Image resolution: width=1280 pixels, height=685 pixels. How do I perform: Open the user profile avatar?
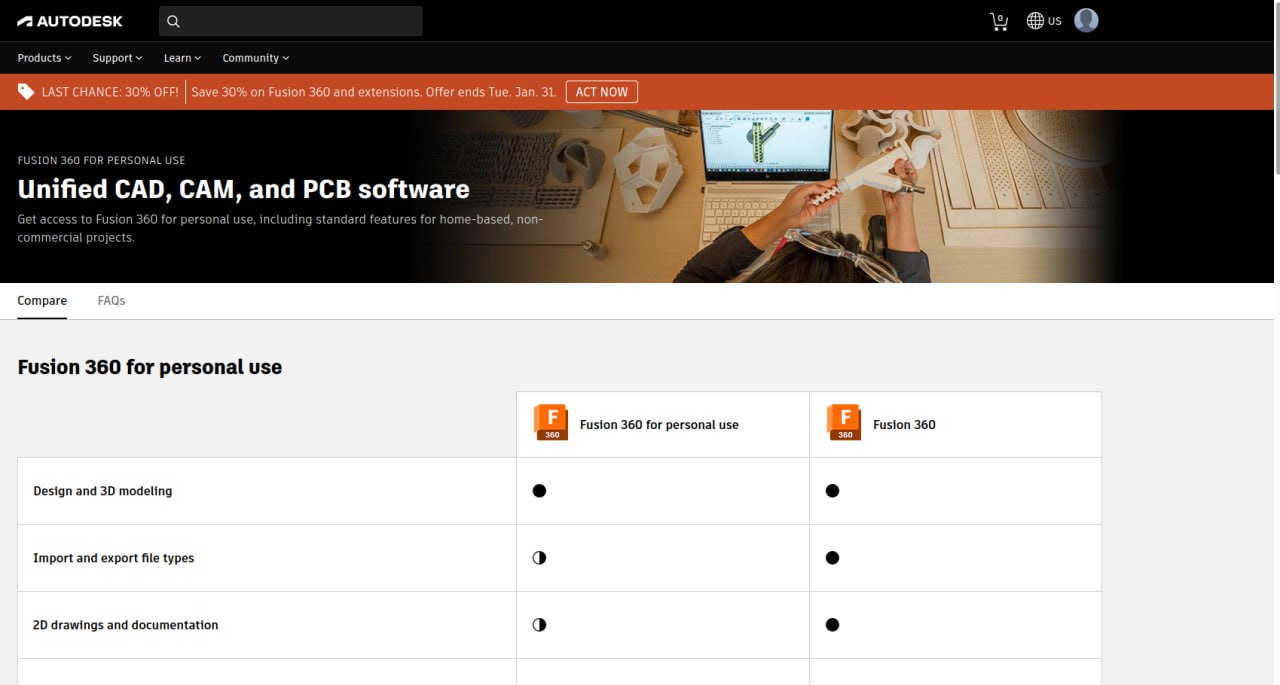click(x=1086, y=20)
